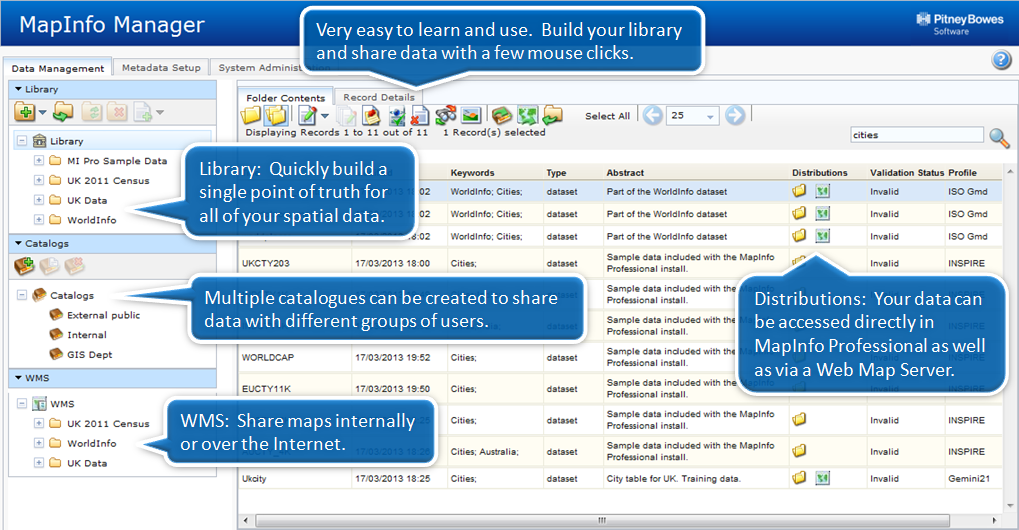1019x530 pixels.
Task: Select the Record Details tab
Action: [x=379, y=97]
